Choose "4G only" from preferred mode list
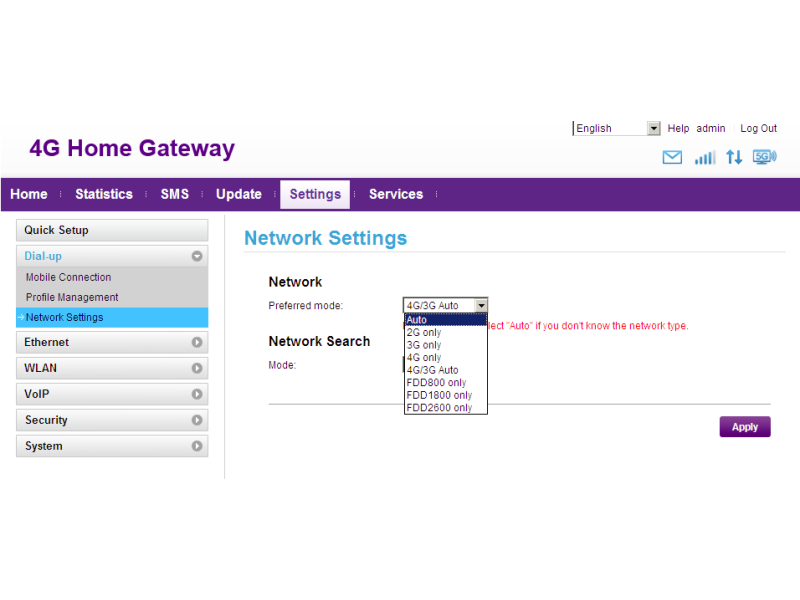Screen dimensions: 800x600 (x=424, y=357)
